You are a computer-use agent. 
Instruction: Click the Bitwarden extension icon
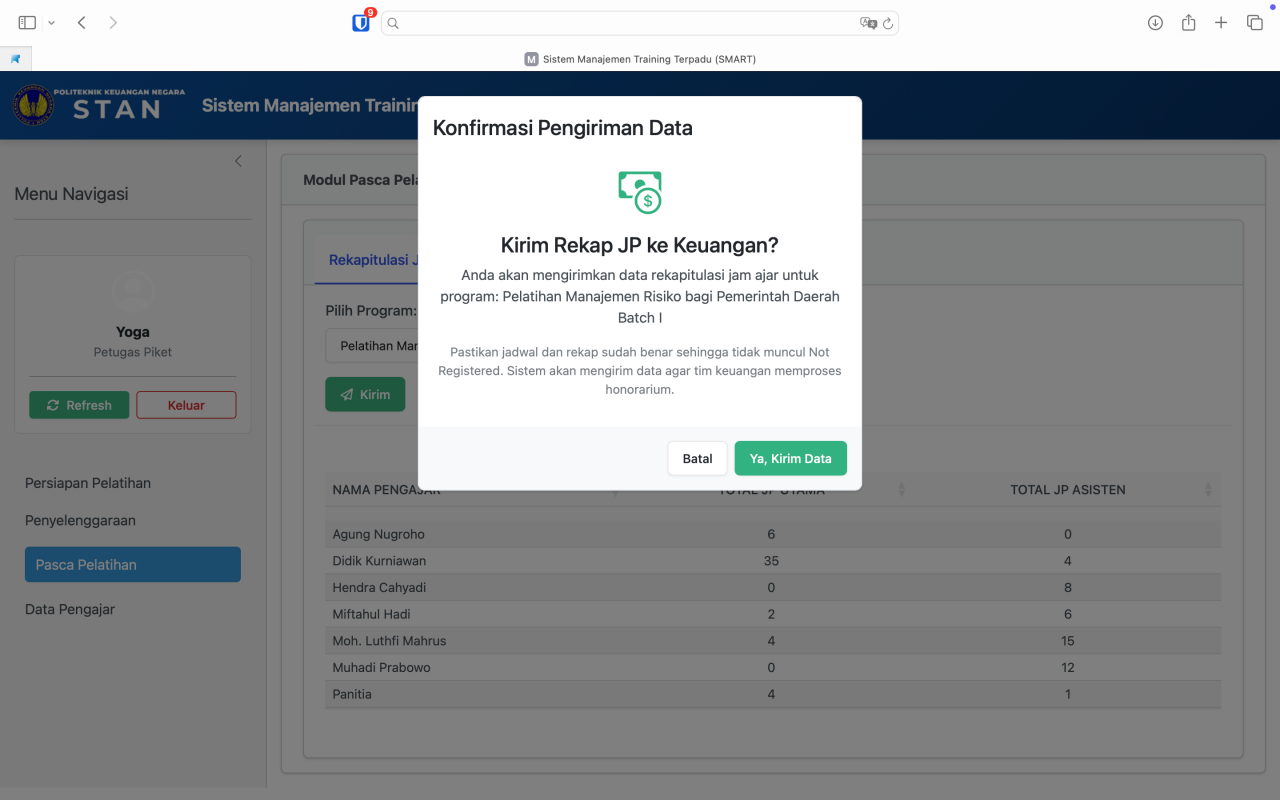pyautogui.click(x=361, y=23)
